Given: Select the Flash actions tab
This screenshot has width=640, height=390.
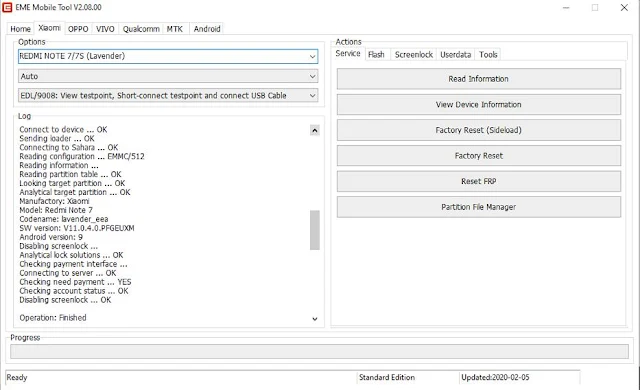Looking at the screenshot, I should point(376,55).
